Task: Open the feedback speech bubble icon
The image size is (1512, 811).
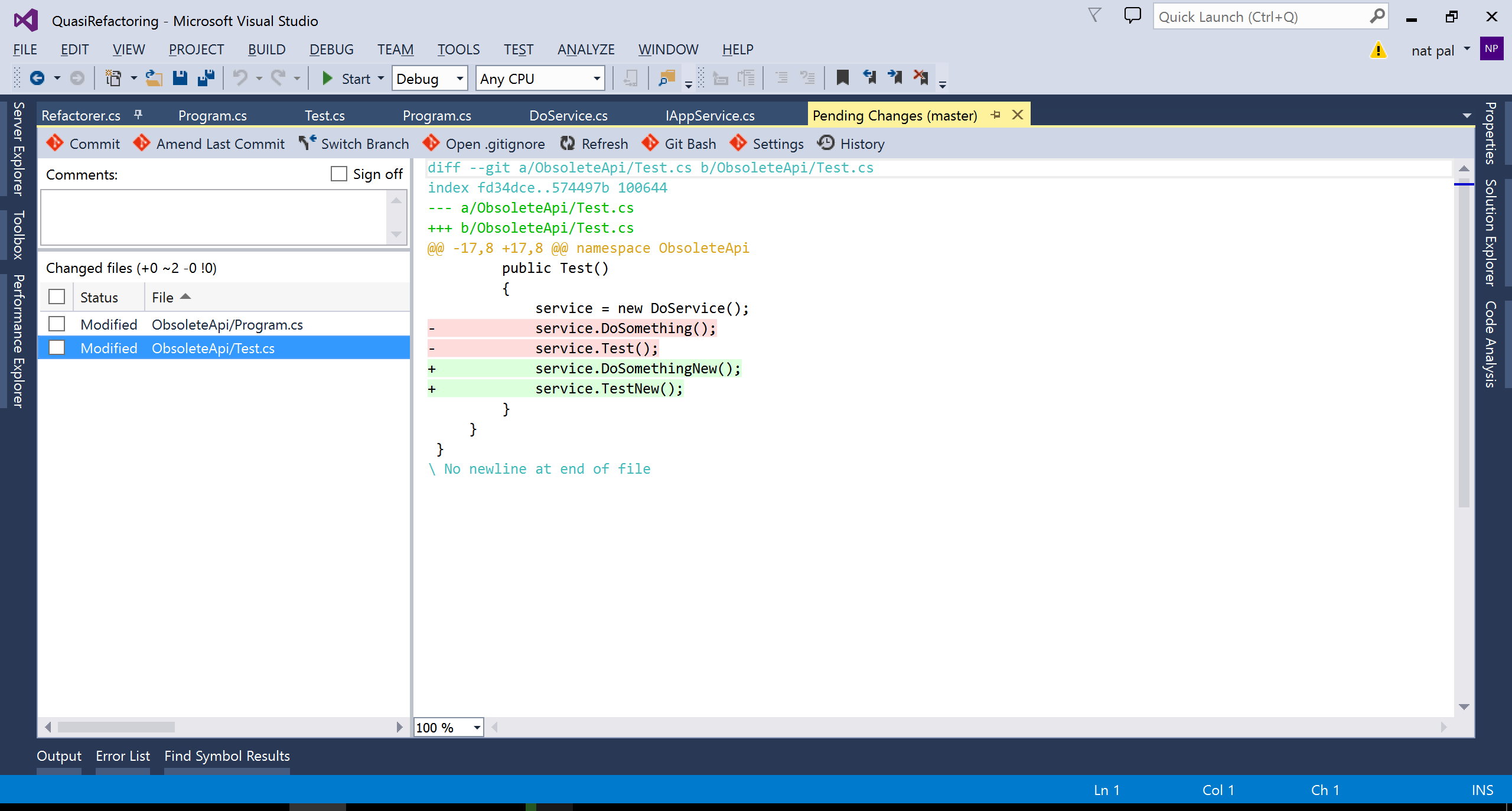Action: 1132,16
